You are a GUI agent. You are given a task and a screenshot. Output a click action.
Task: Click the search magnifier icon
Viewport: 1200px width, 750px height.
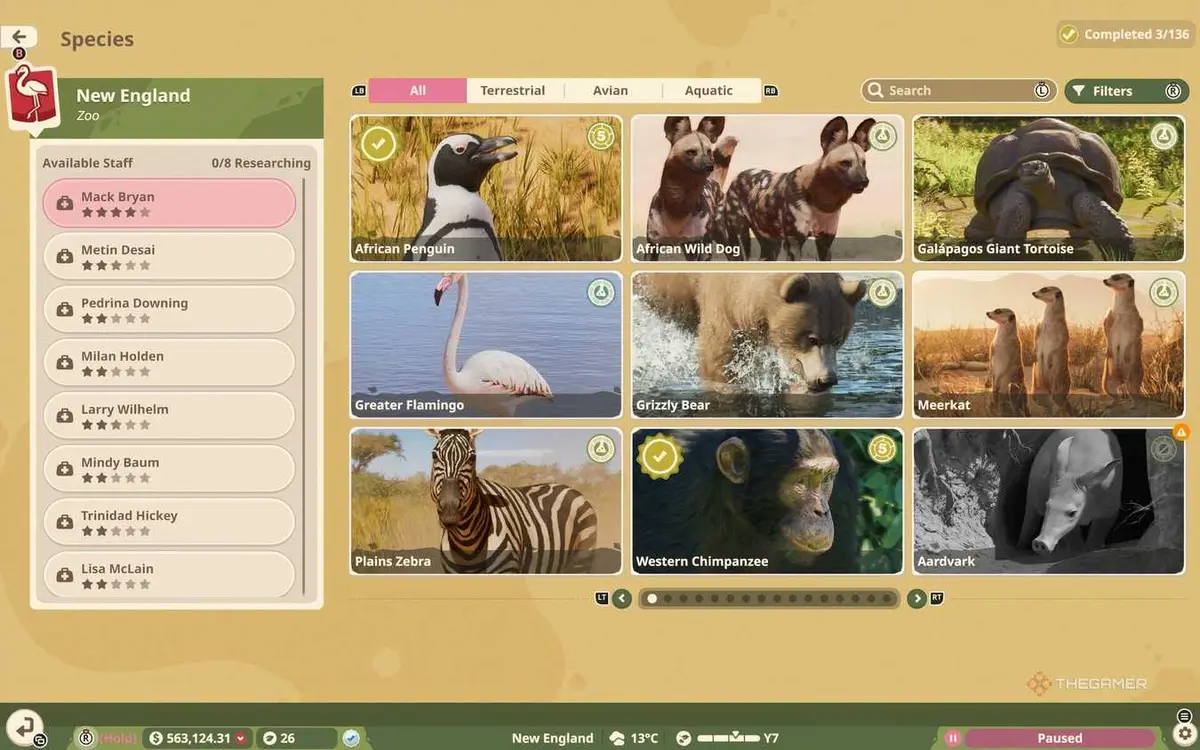[x=876, y=90]
